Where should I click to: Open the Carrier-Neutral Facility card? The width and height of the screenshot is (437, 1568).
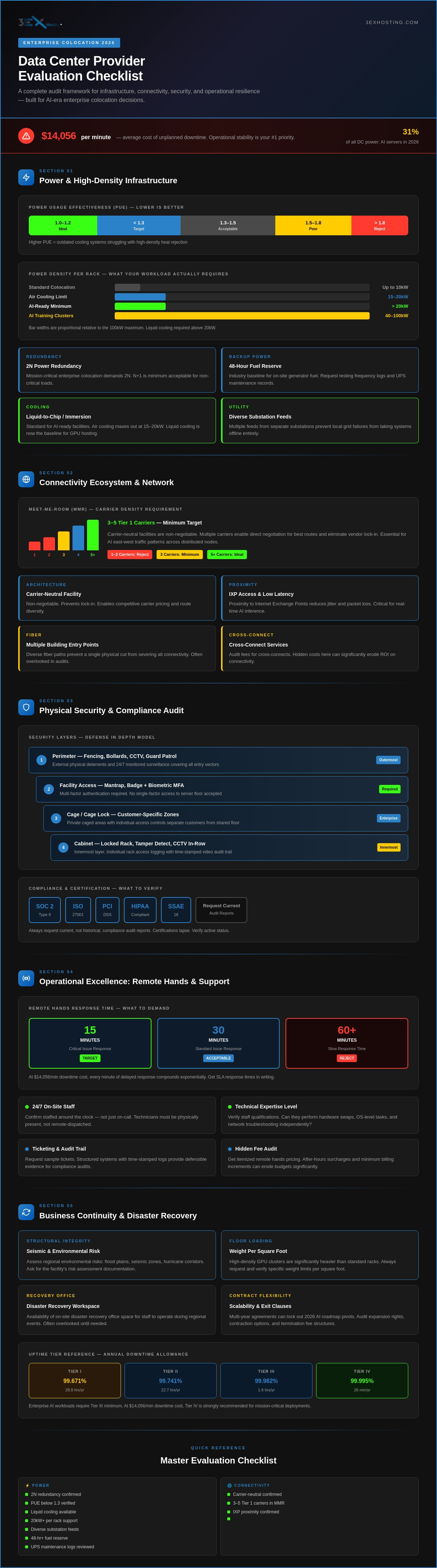click(x=117, y=598)
